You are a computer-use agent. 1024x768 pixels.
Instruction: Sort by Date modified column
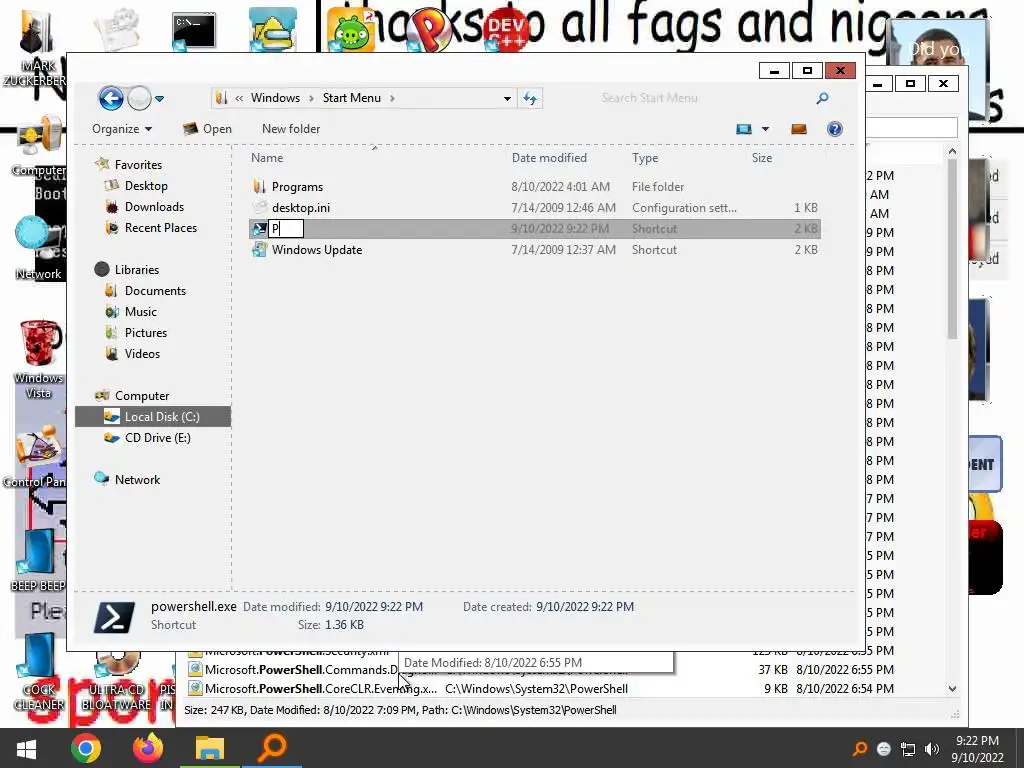[549, 158]
